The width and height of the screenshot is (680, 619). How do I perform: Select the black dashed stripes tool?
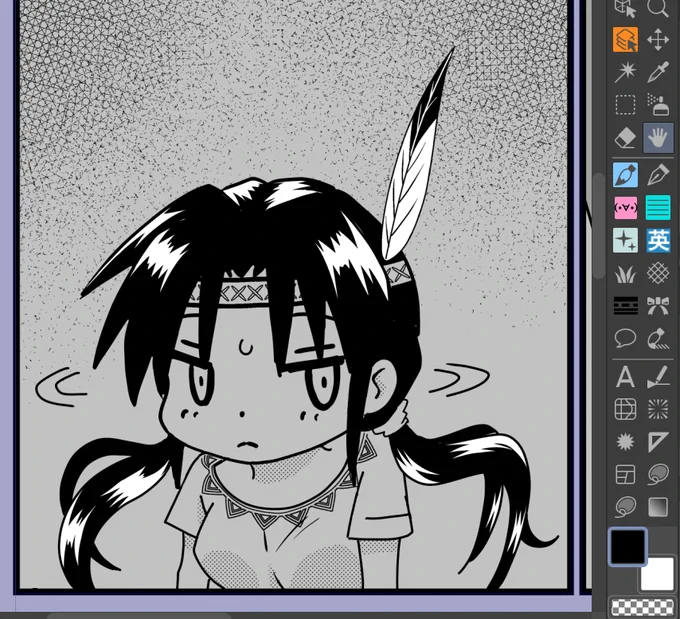click(x=625, y=306)
